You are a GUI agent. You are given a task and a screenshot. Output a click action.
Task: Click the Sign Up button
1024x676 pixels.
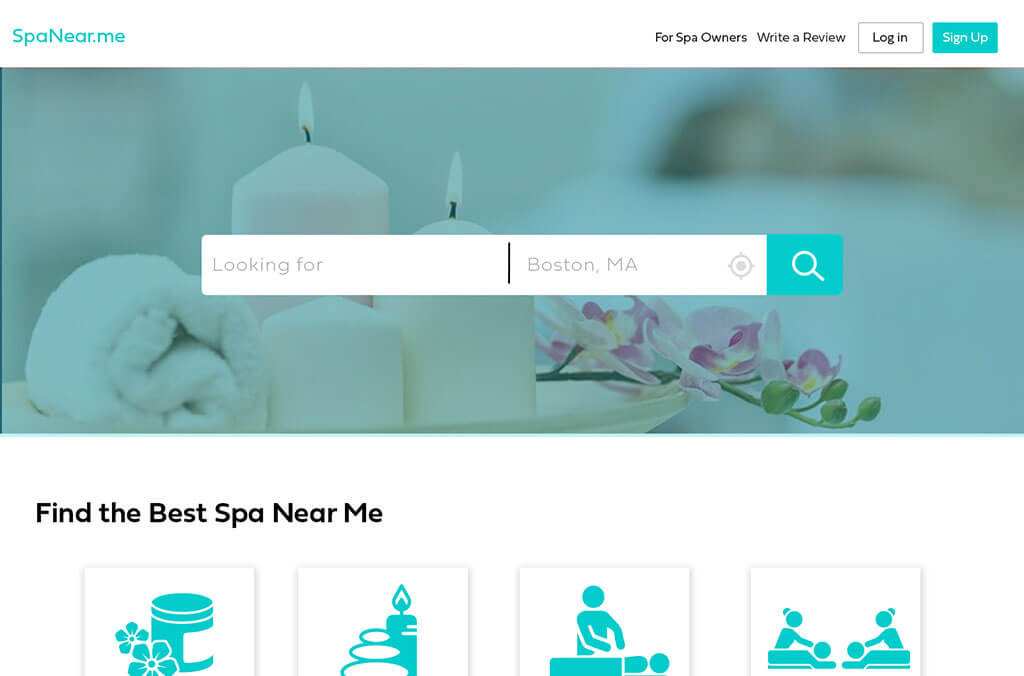(x=965, y=37)
